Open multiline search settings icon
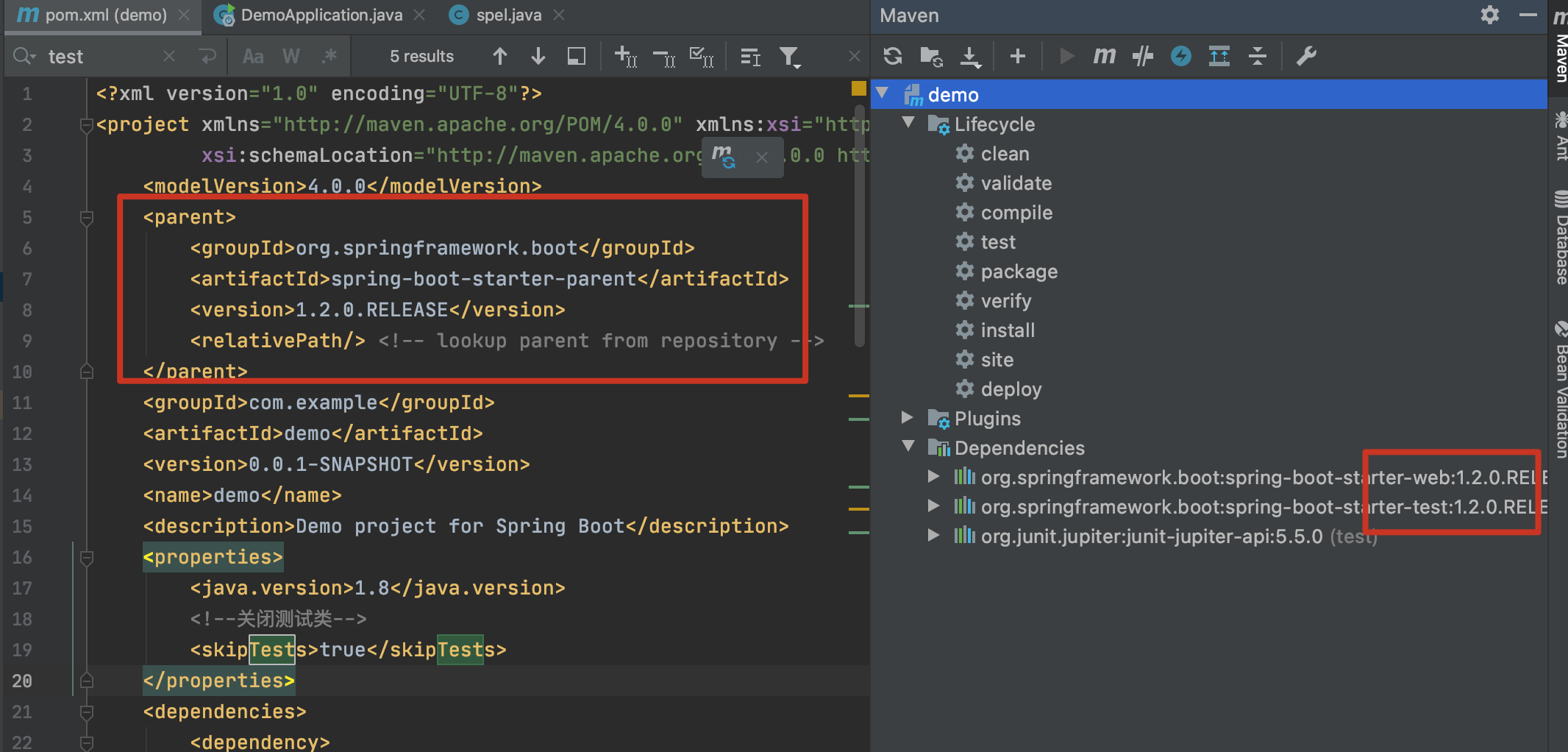 [x=750, y=57]
